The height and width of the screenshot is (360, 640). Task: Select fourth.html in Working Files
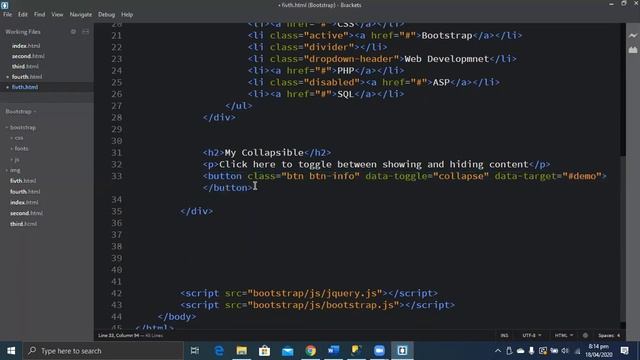27,77
